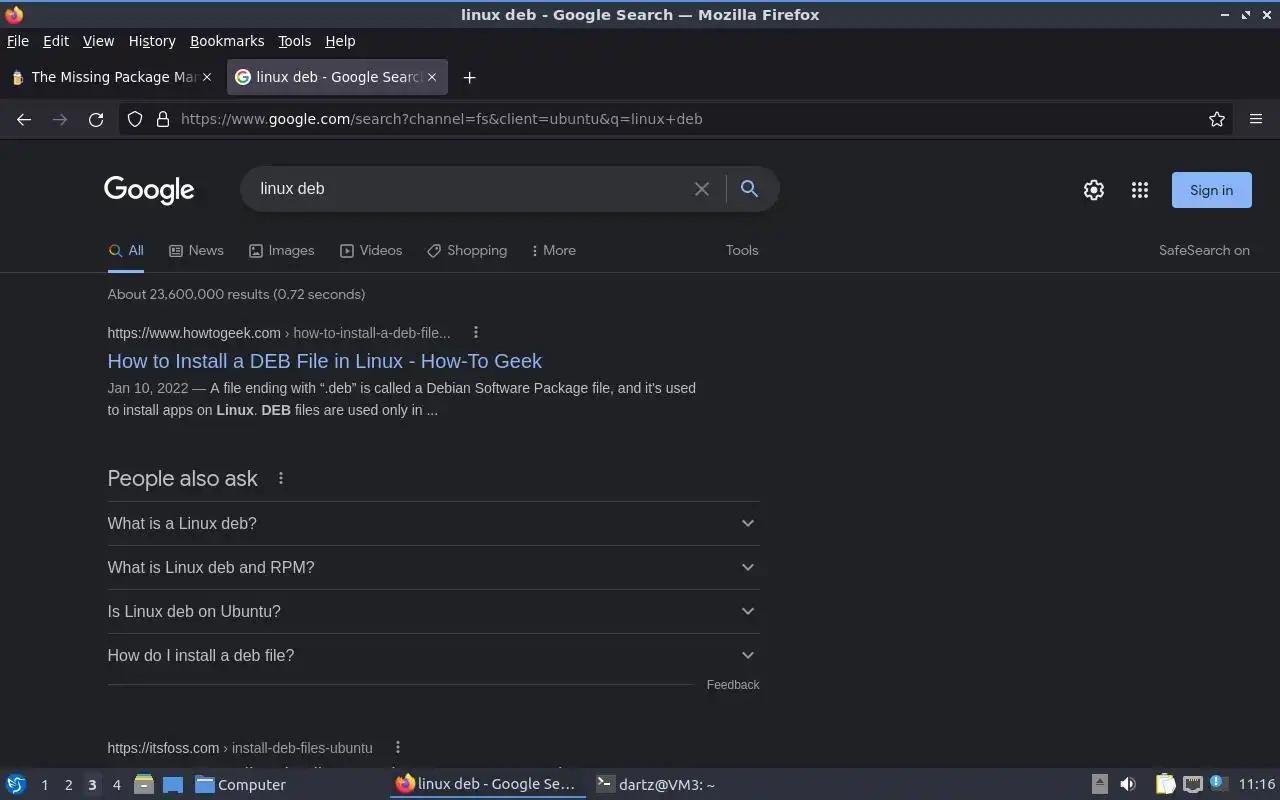Switch to Videos search results
The image size is (1280, 800).
coord(371,250)
